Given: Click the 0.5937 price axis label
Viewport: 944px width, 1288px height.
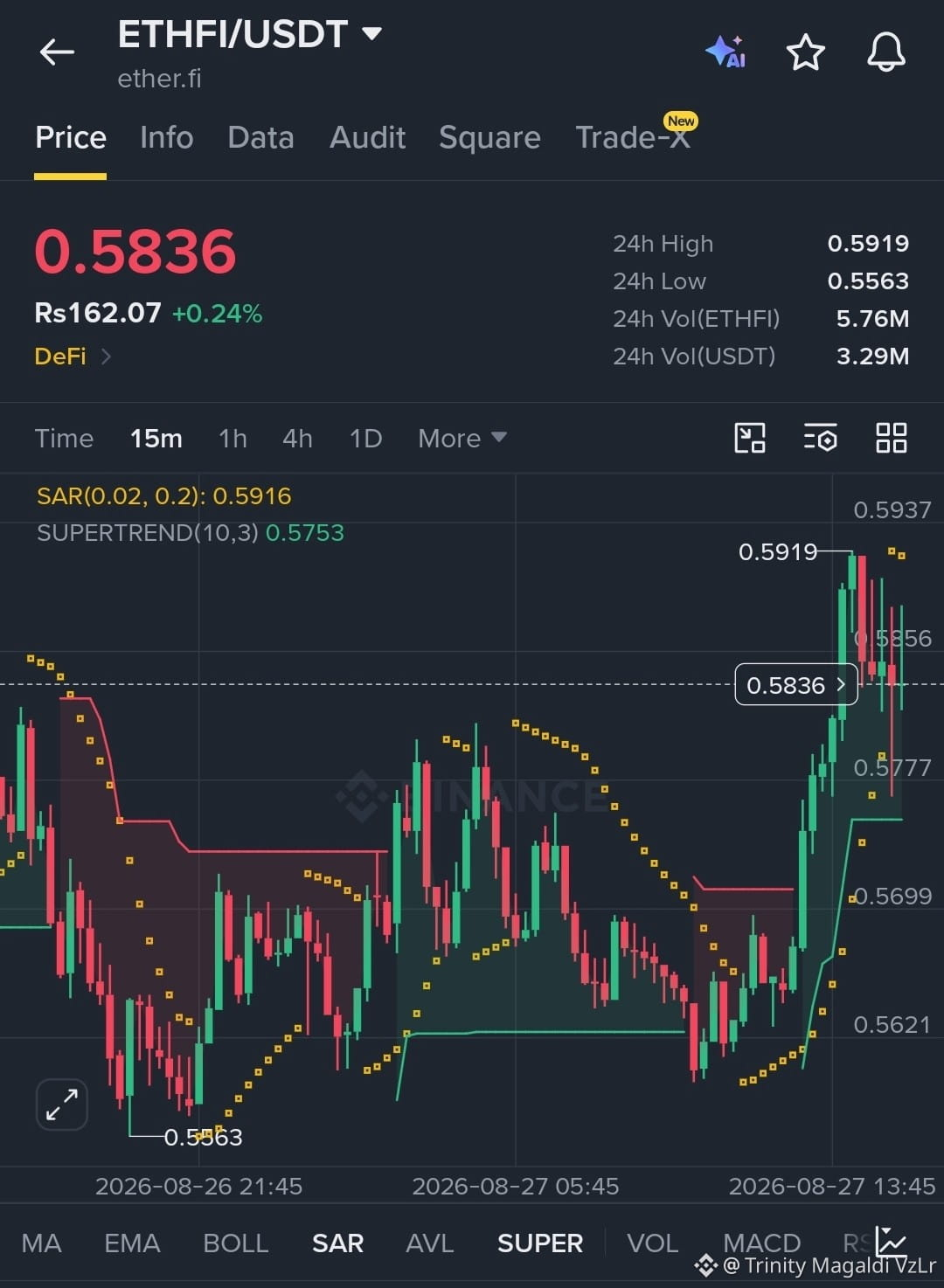Looking at the screenshot, I should pyautogui.click(x=892, y=509).
